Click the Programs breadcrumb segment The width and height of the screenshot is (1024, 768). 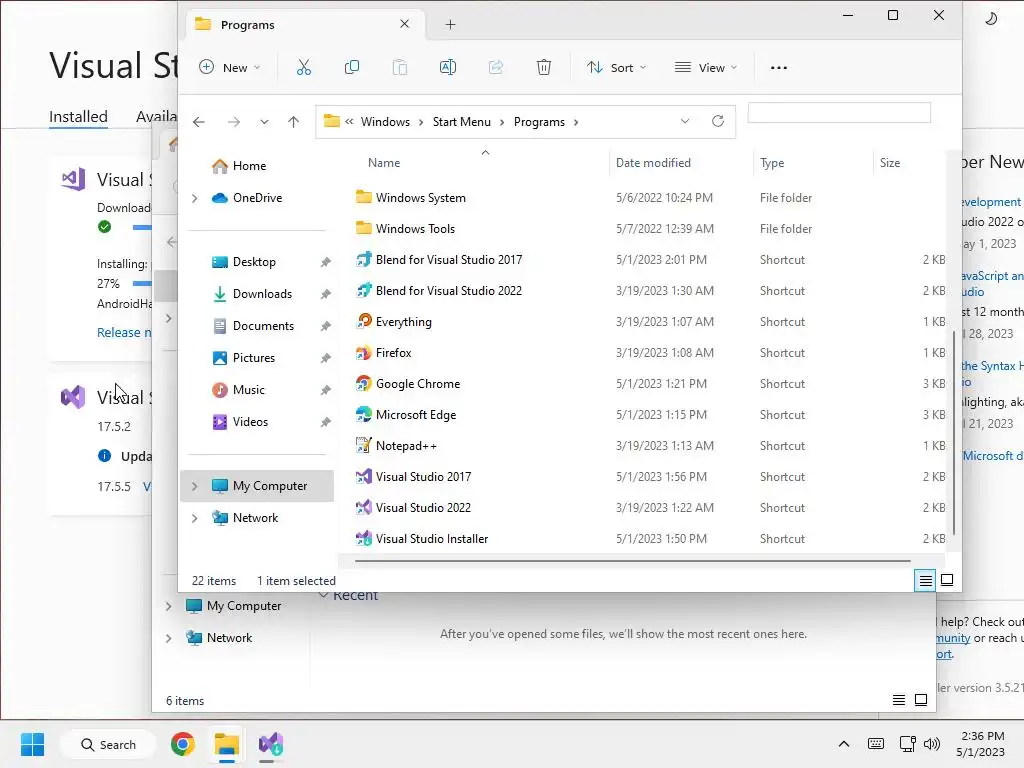pos(539,122)
